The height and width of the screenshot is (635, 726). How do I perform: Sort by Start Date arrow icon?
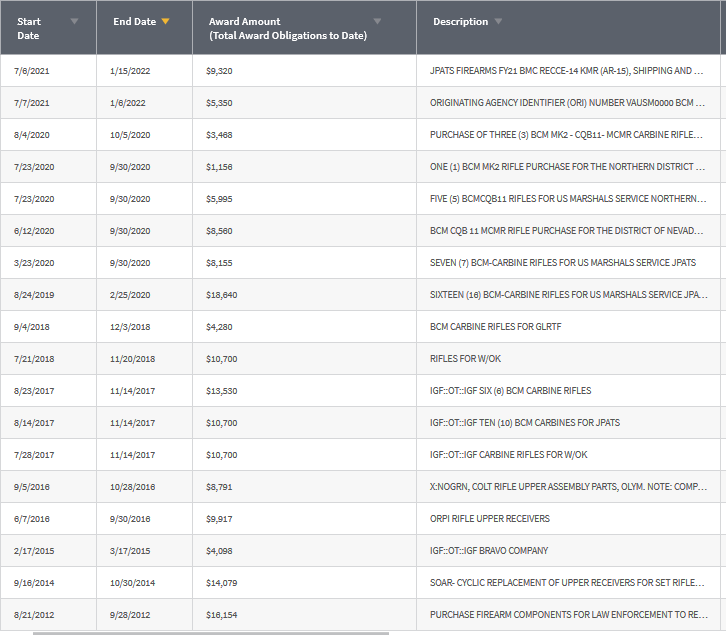point(74,21)
